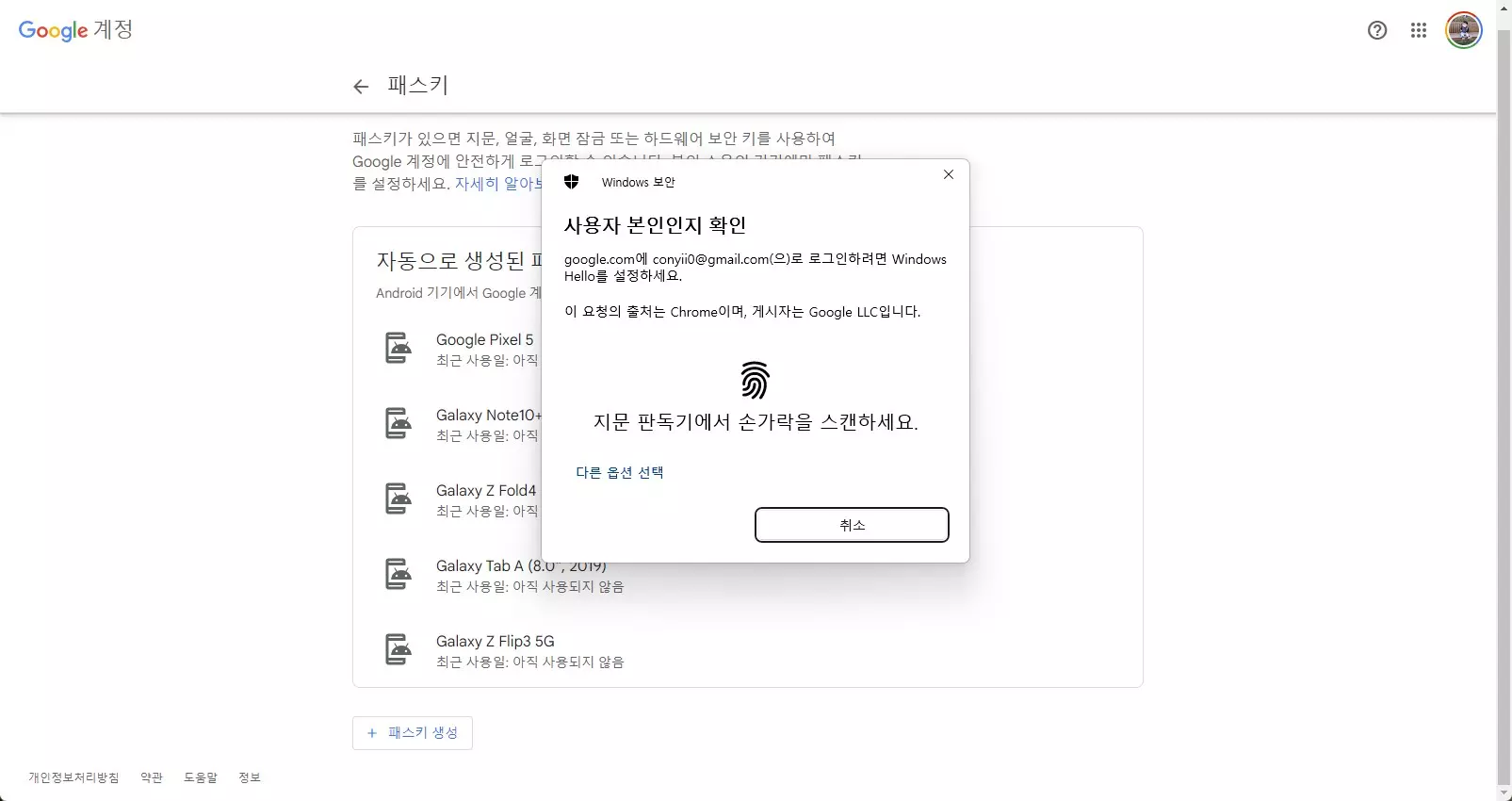
Task: Open 약관 footer link
Action: pyautogui.click(x=152, y=777)
